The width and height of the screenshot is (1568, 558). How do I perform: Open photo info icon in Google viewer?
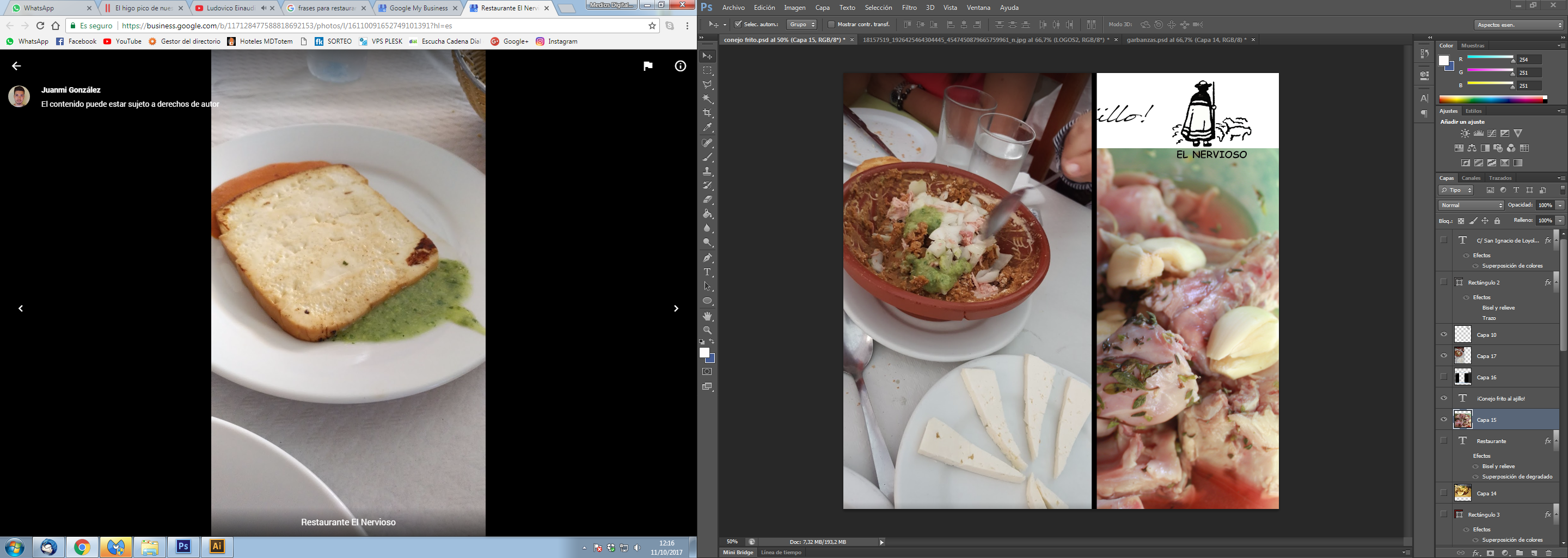[x=680, y=66]
